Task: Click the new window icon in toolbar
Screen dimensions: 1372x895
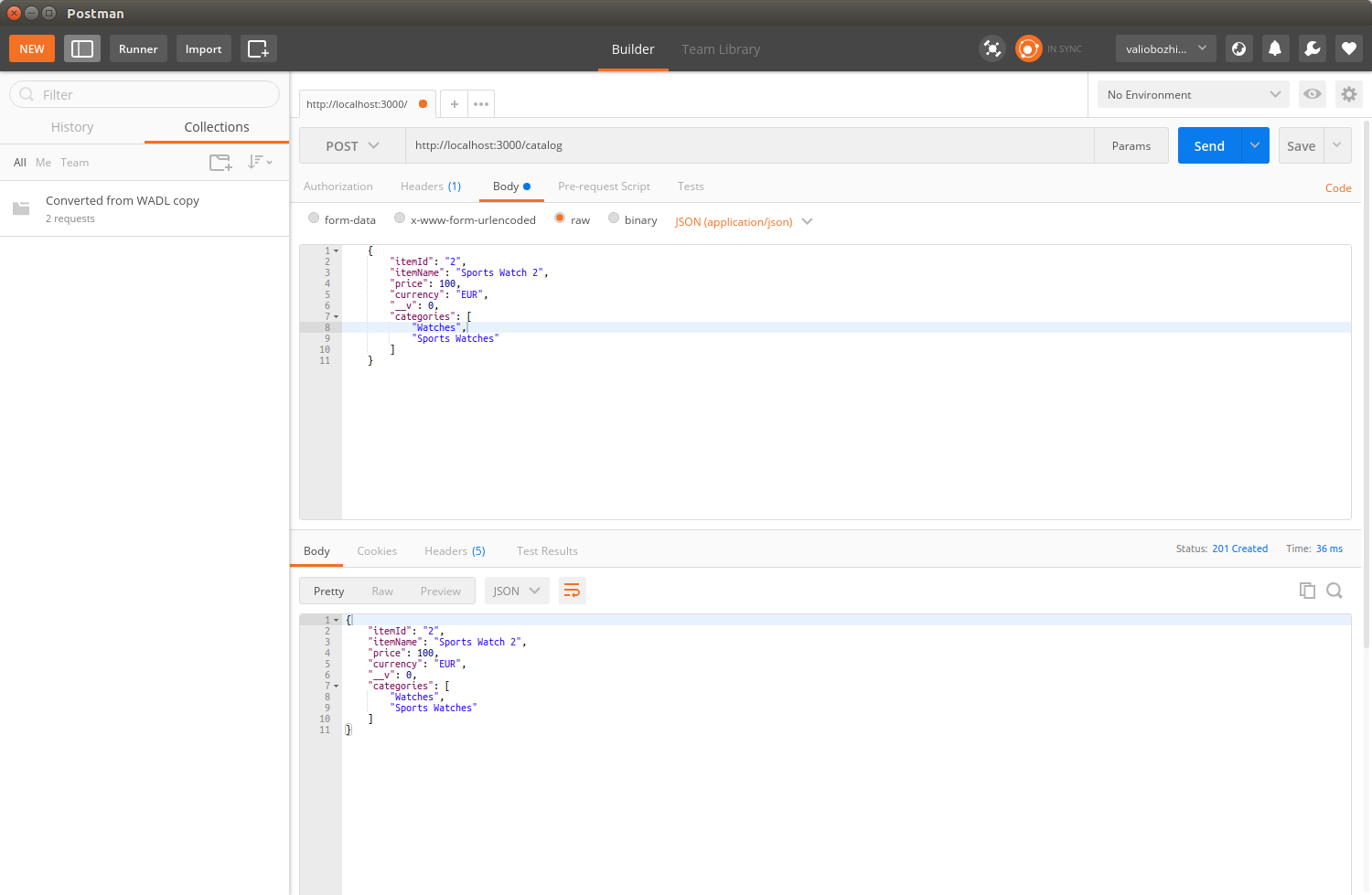Action: coord(258,49)
